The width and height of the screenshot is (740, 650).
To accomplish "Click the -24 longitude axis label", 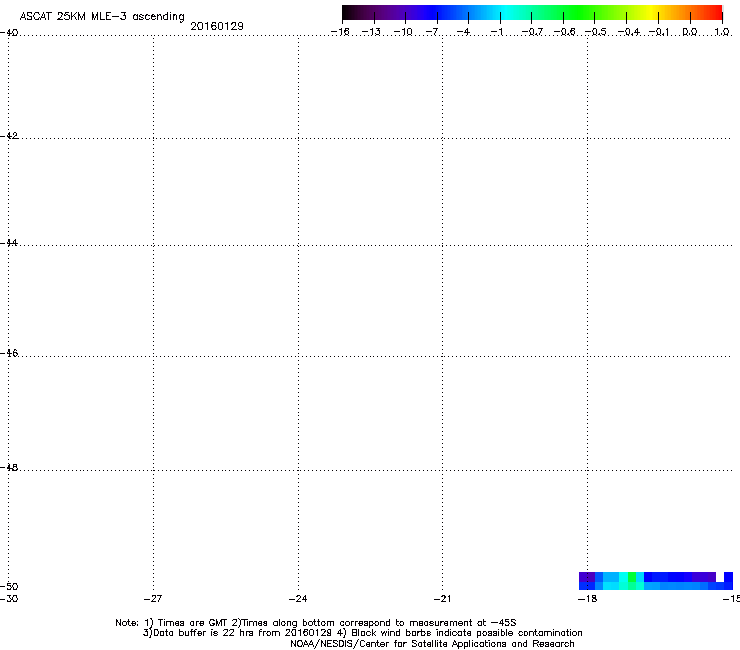I will 298,599.
